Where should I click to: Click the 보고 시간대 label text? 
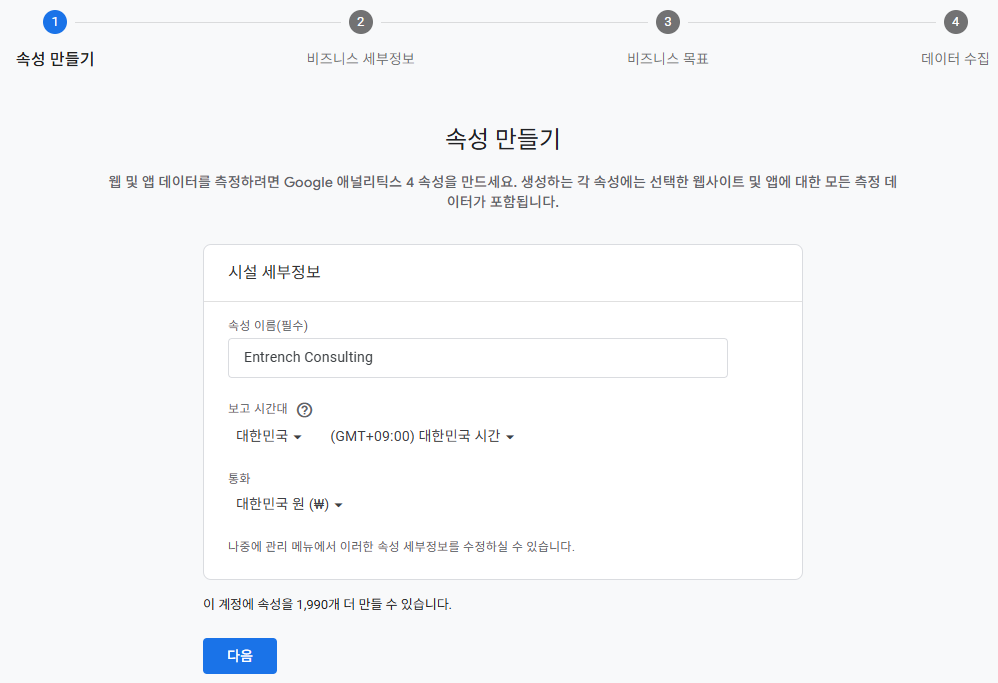(258, 409)
